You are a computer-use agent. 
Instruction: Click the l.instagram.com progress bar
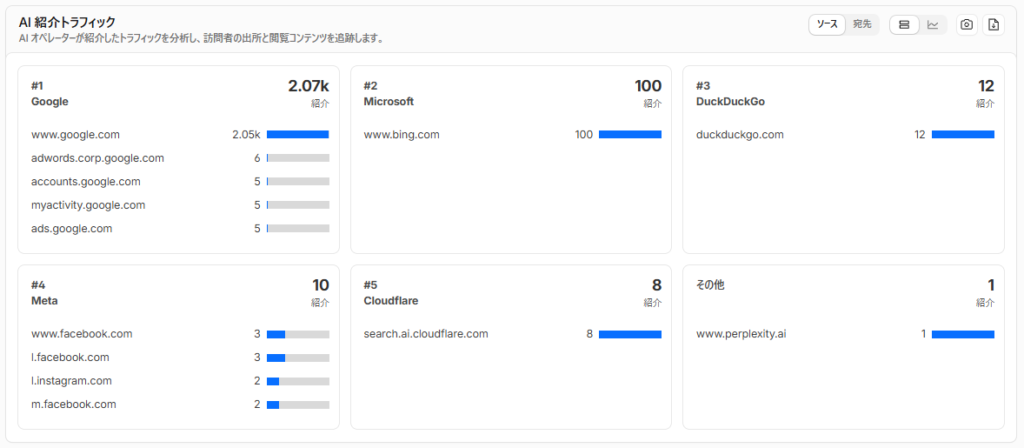tap(298, 381)
